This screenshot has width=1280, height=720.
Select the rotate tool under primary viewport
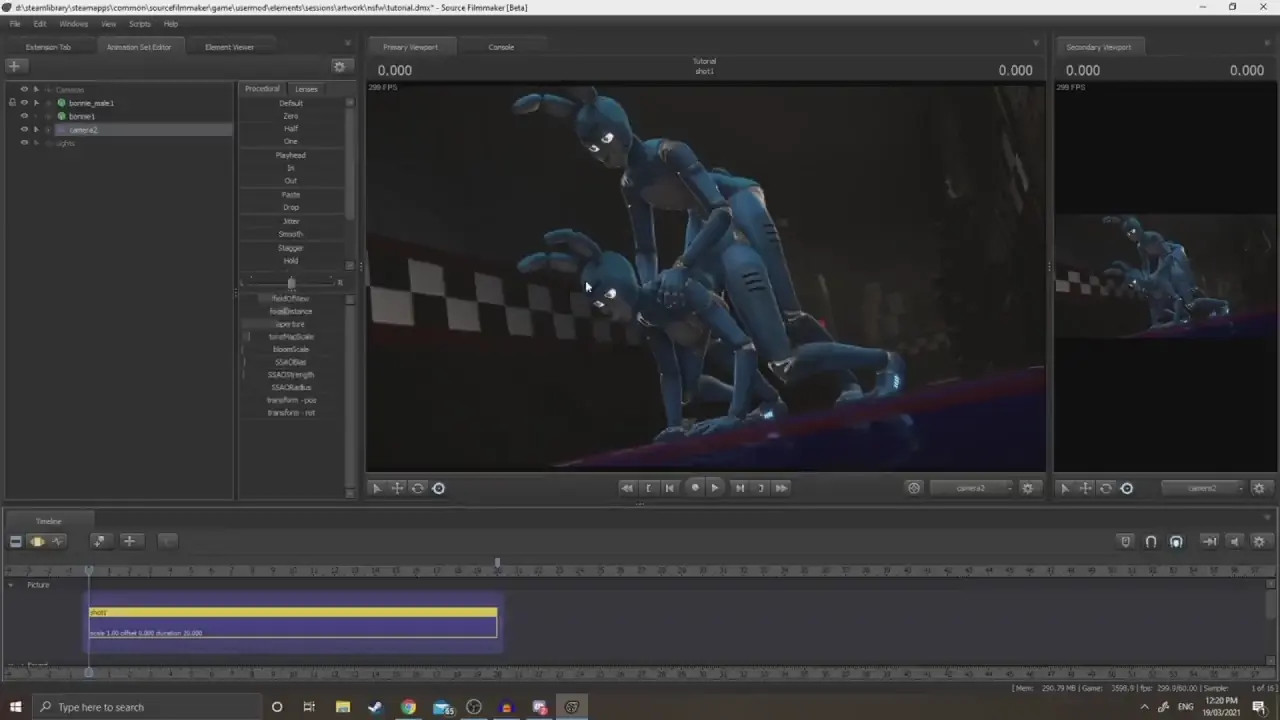[x=418, y=488]
